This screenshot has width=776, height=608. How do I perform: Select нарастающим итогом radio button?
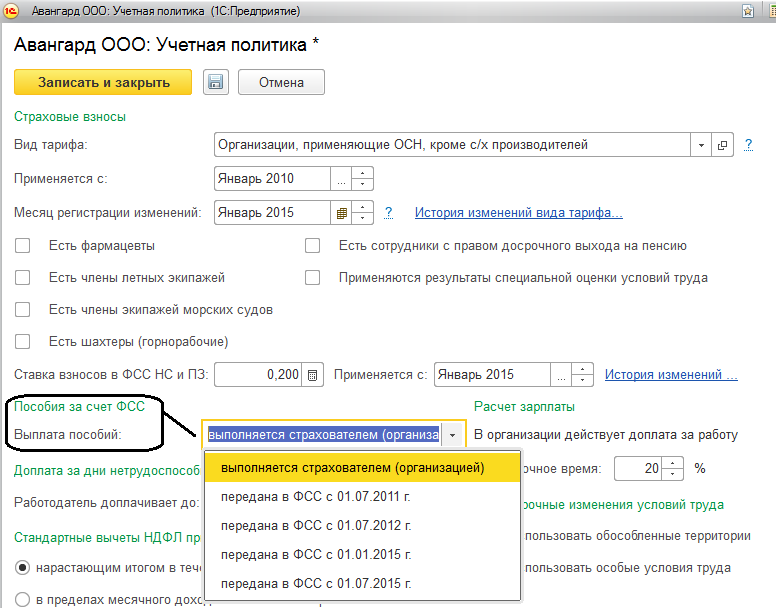23,568
